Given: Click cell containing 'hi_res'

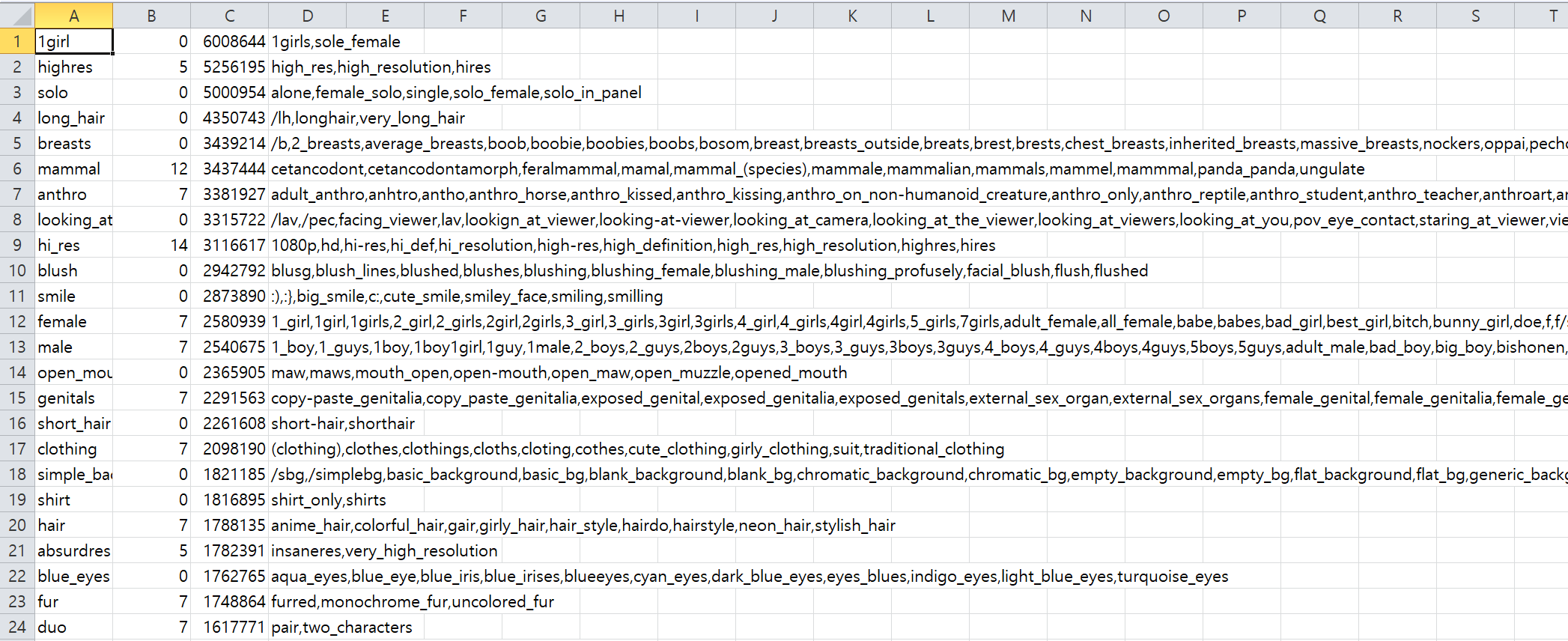Looking at the screenshot, I should click(73, 245).
